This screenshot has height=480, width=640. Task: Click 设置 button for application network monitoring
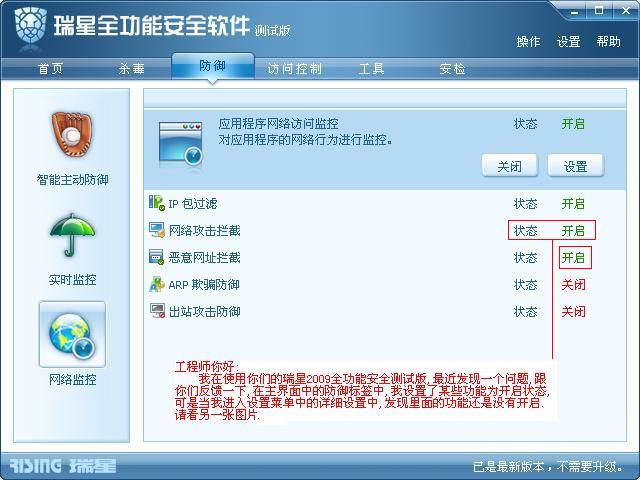point(576,166)
